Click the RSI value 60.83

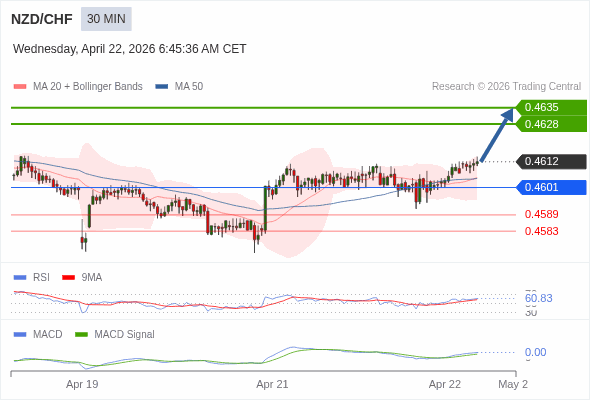point(538,298)
